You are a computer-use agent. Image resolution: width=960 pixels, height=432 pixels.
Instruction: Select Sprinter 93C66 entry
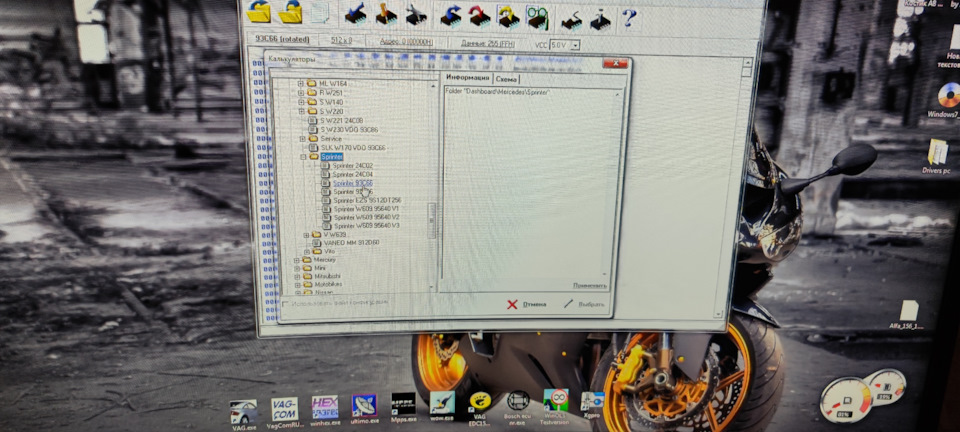353,183
